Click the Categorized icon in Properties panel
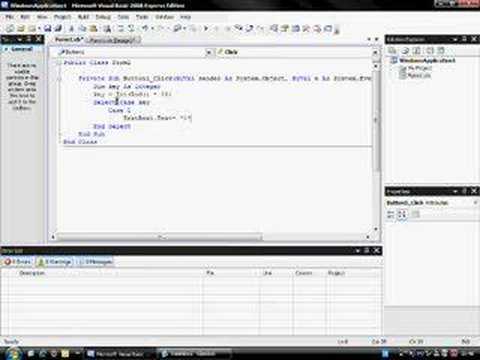 391,214
